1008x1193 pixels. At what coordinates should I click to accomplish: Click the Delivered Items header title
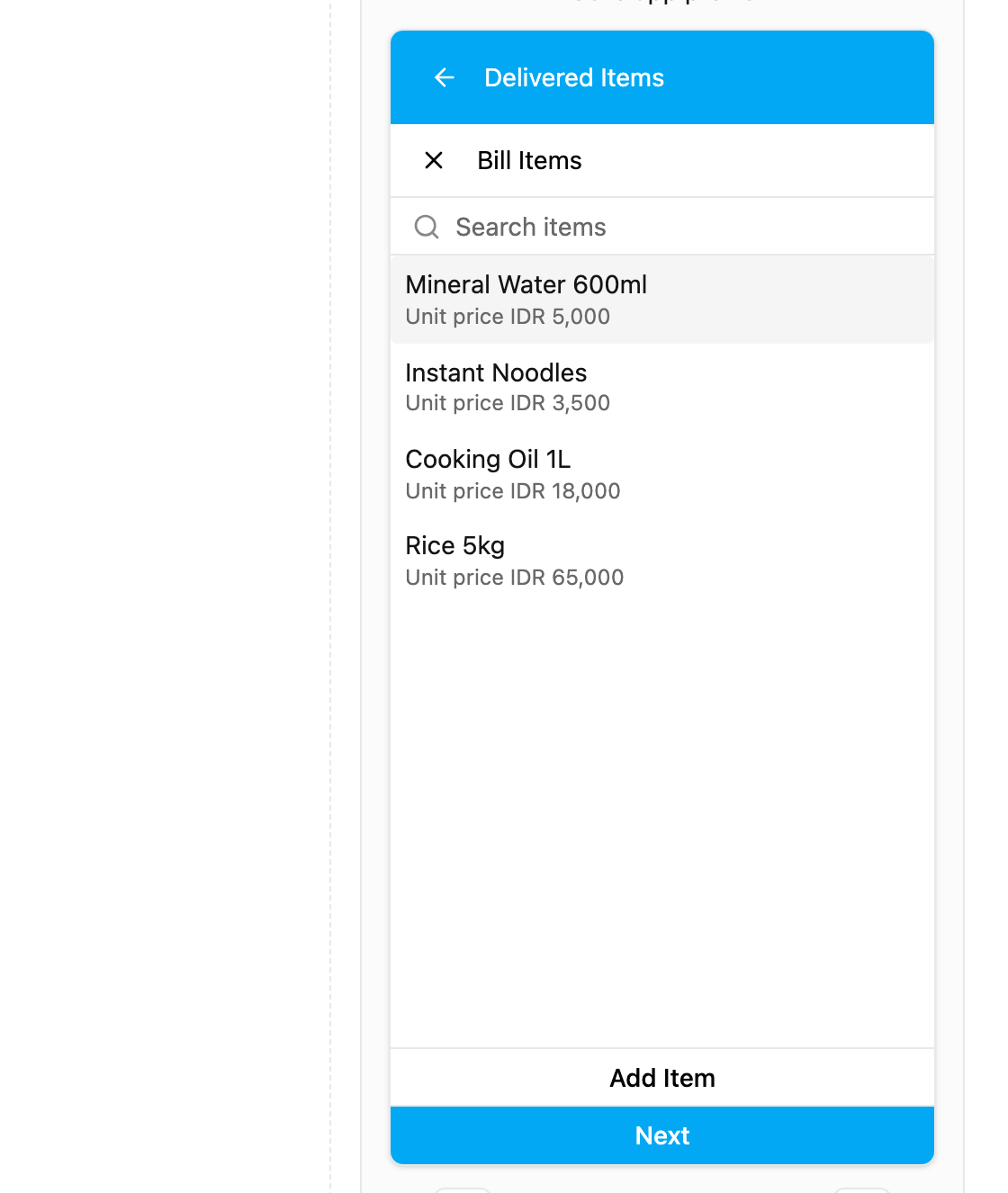(x=574, y=77)
